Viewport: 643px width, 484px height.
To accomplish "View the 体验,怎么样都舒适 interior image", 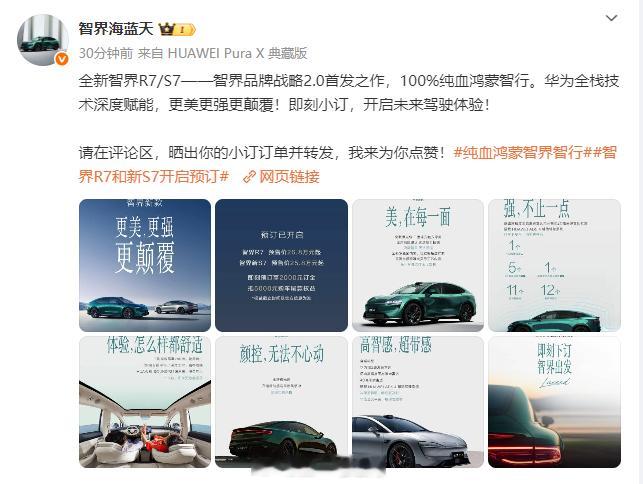I will pyautogui.click(x=145, y=402).
